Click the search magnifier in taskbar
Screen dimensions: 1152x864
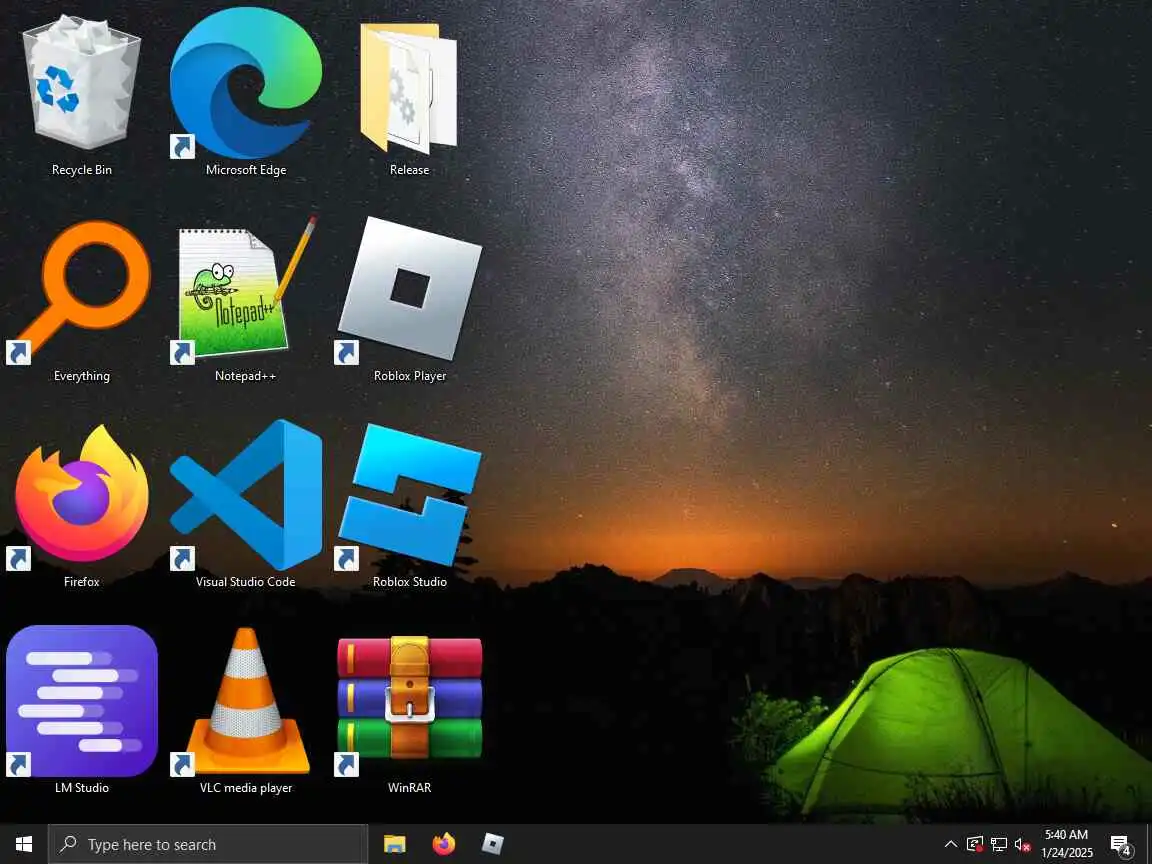tap(68, 844)
